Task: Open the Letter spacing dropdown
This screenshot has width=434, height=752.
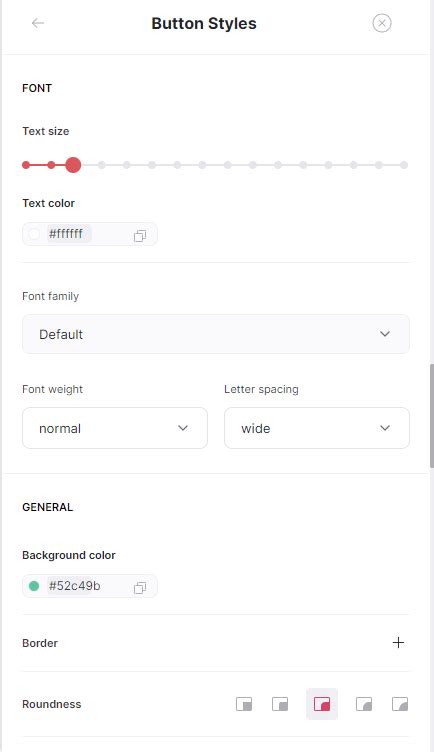Action: pos(317,428)
